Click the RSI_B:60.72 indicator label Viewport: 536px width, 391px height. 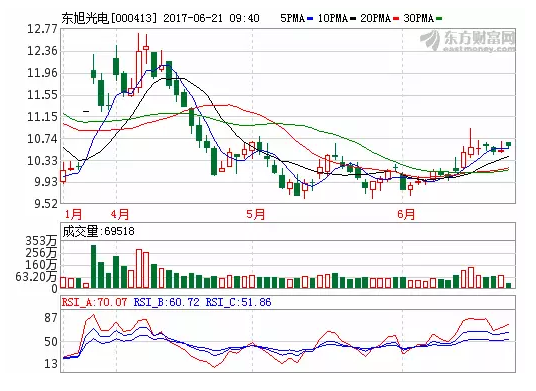166,302
